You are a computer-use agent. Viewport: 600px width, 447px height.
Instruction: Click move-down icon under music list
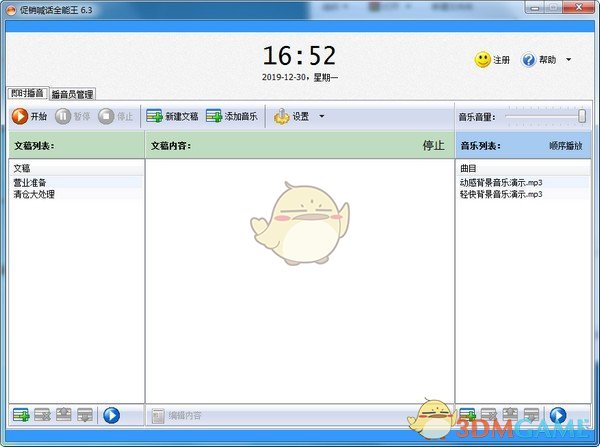pyautogui.click(x=532, y=415)
